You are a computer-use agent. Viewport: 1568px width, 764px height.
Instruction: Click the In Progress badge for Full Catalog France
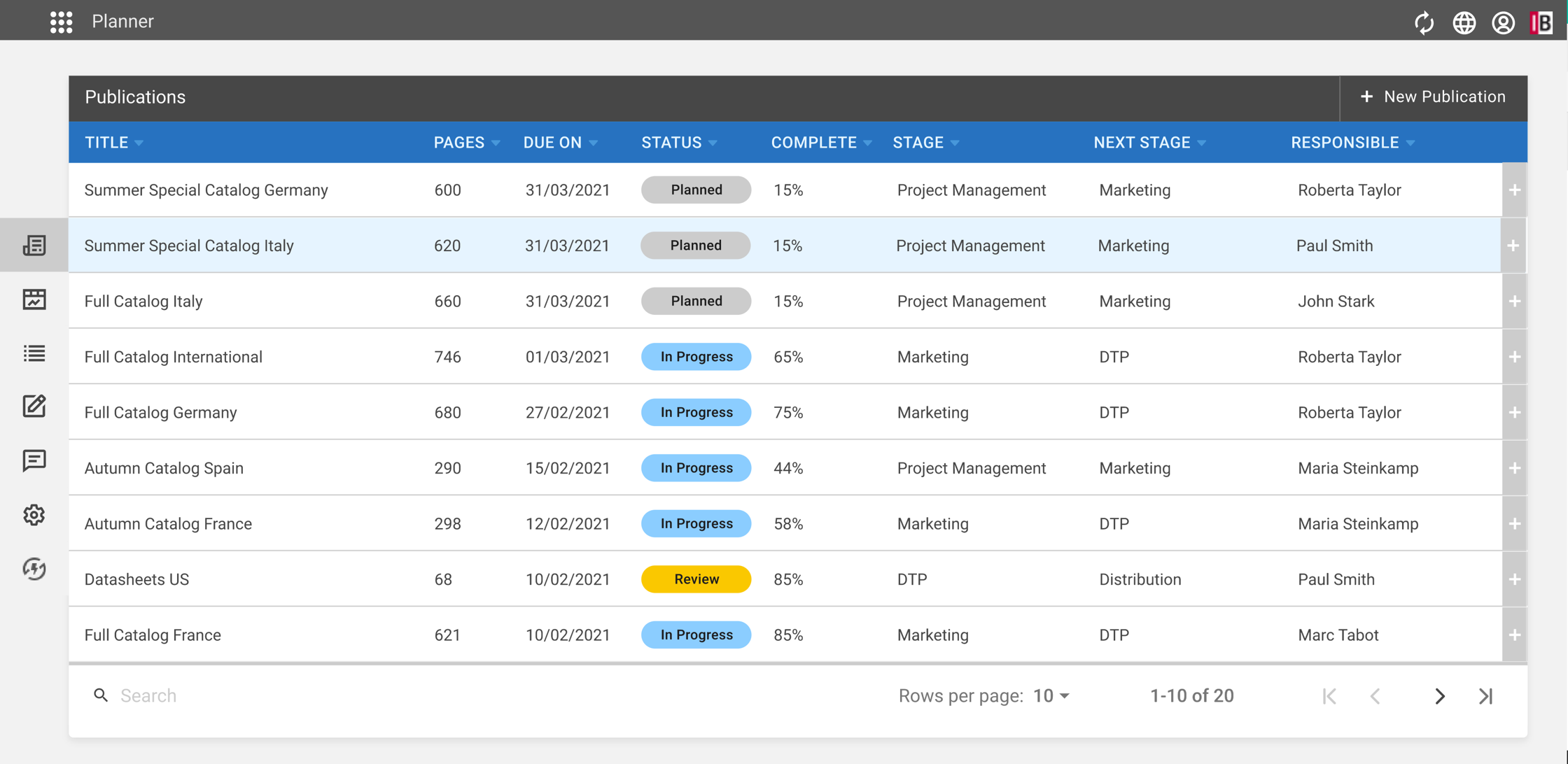point(696,635)
